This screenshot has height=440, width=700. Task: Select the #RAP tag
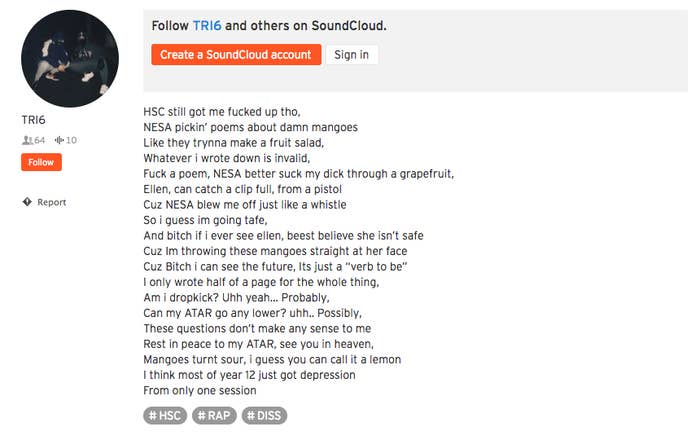point(214,416)
